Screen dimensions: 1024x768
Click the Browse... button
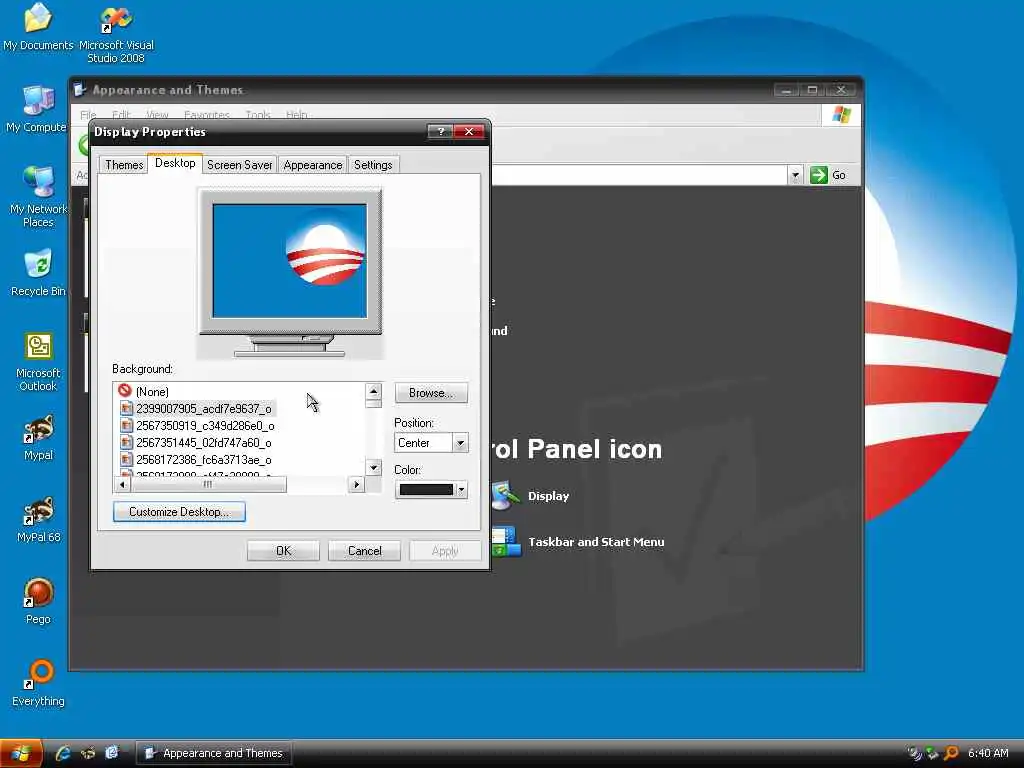coord(431,392)
